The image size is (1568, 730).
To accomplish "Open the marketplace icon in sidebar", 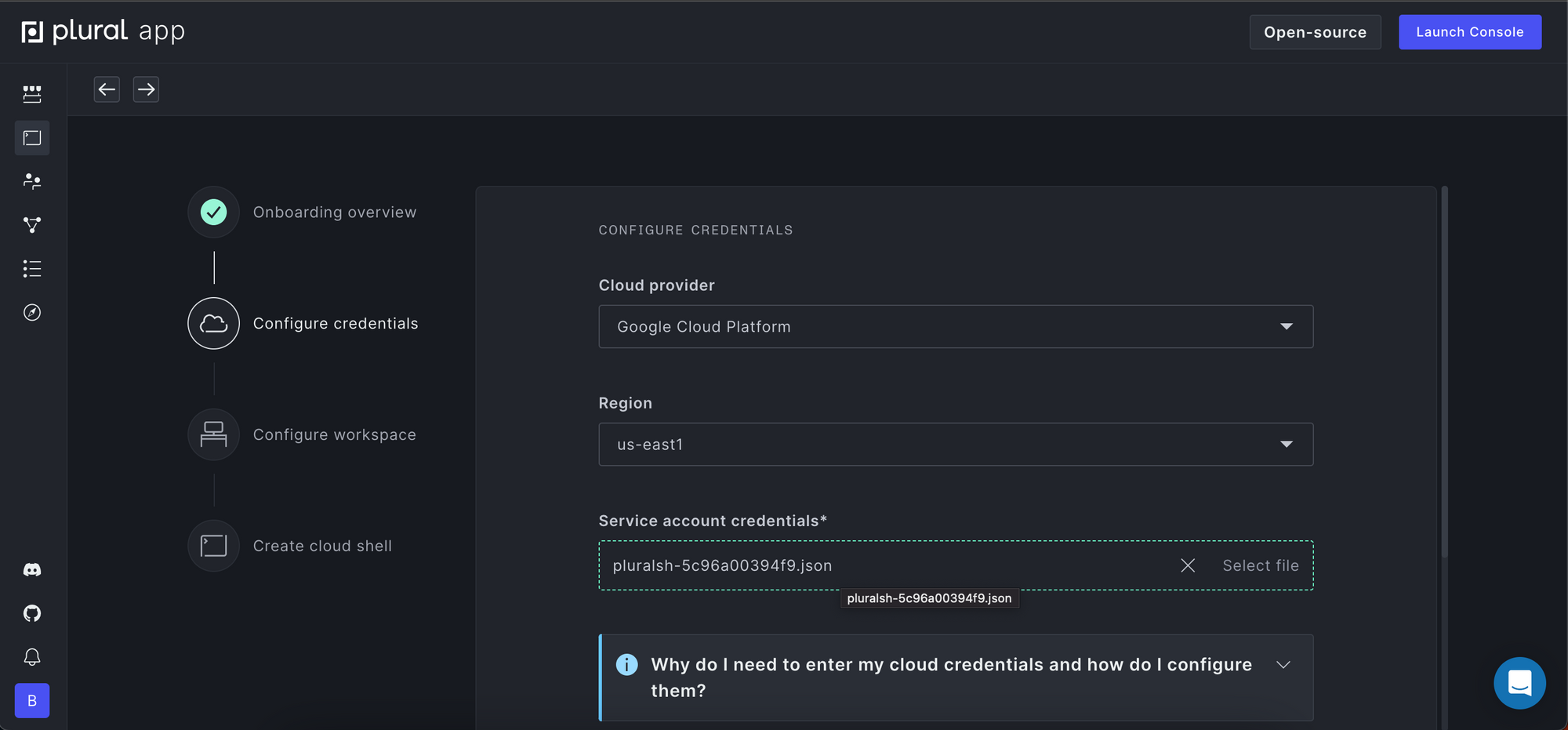I will 32,94.
